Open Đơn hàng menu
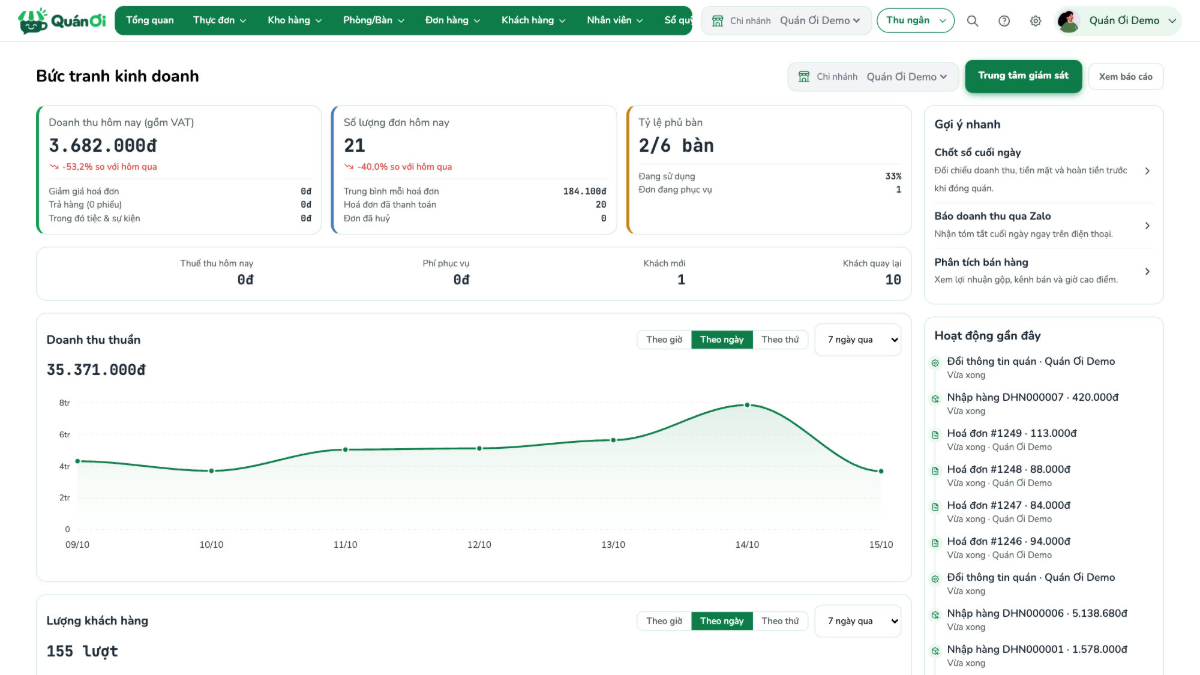The width and height of the screenshot is (1200, 675). pos(453,21)
